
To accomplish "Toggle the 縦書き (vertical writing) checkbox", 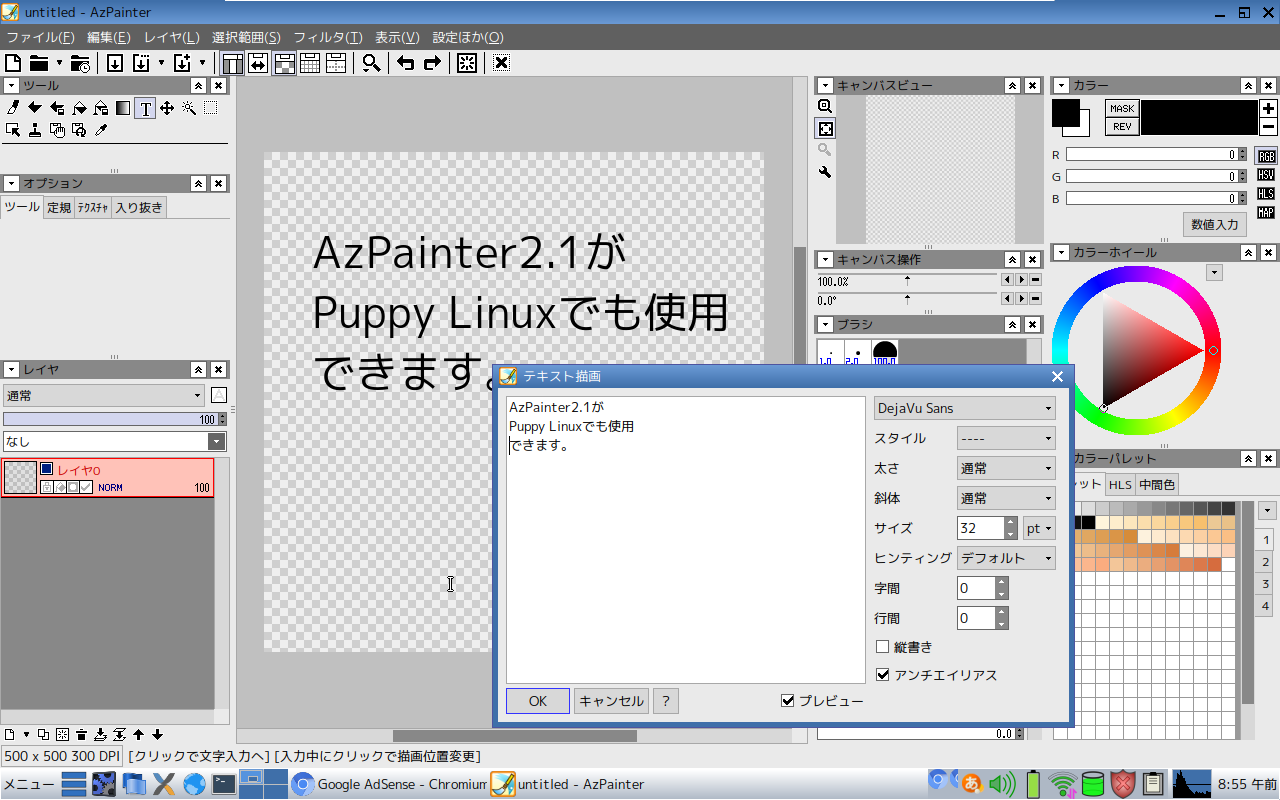I will pyautogui.click(x=882, y=646).
